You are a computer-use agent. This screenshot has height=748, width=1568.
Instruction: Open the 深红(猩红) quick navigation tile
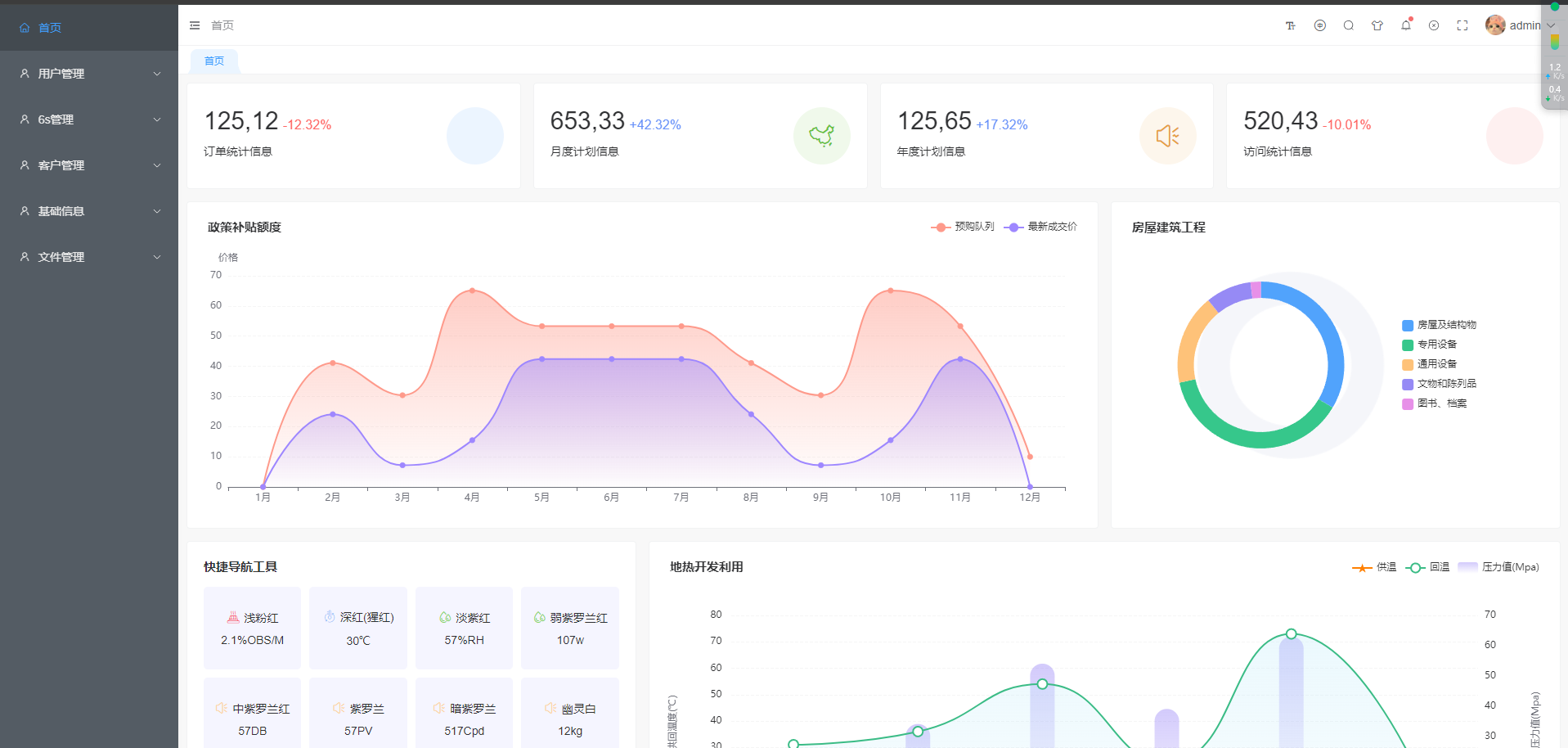(358, 629)
